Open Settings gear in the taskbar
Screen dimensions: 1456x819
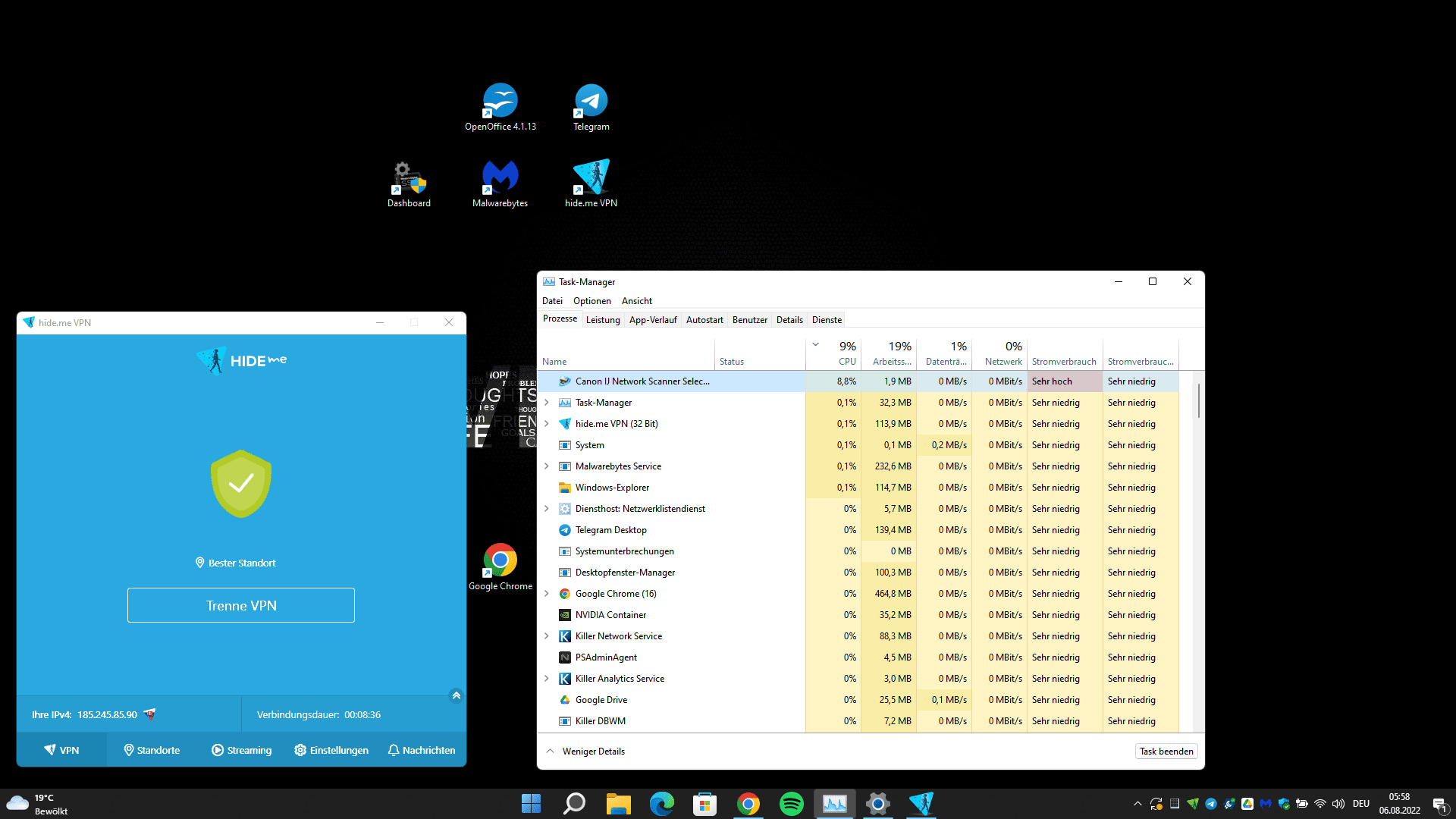[878, 803]
